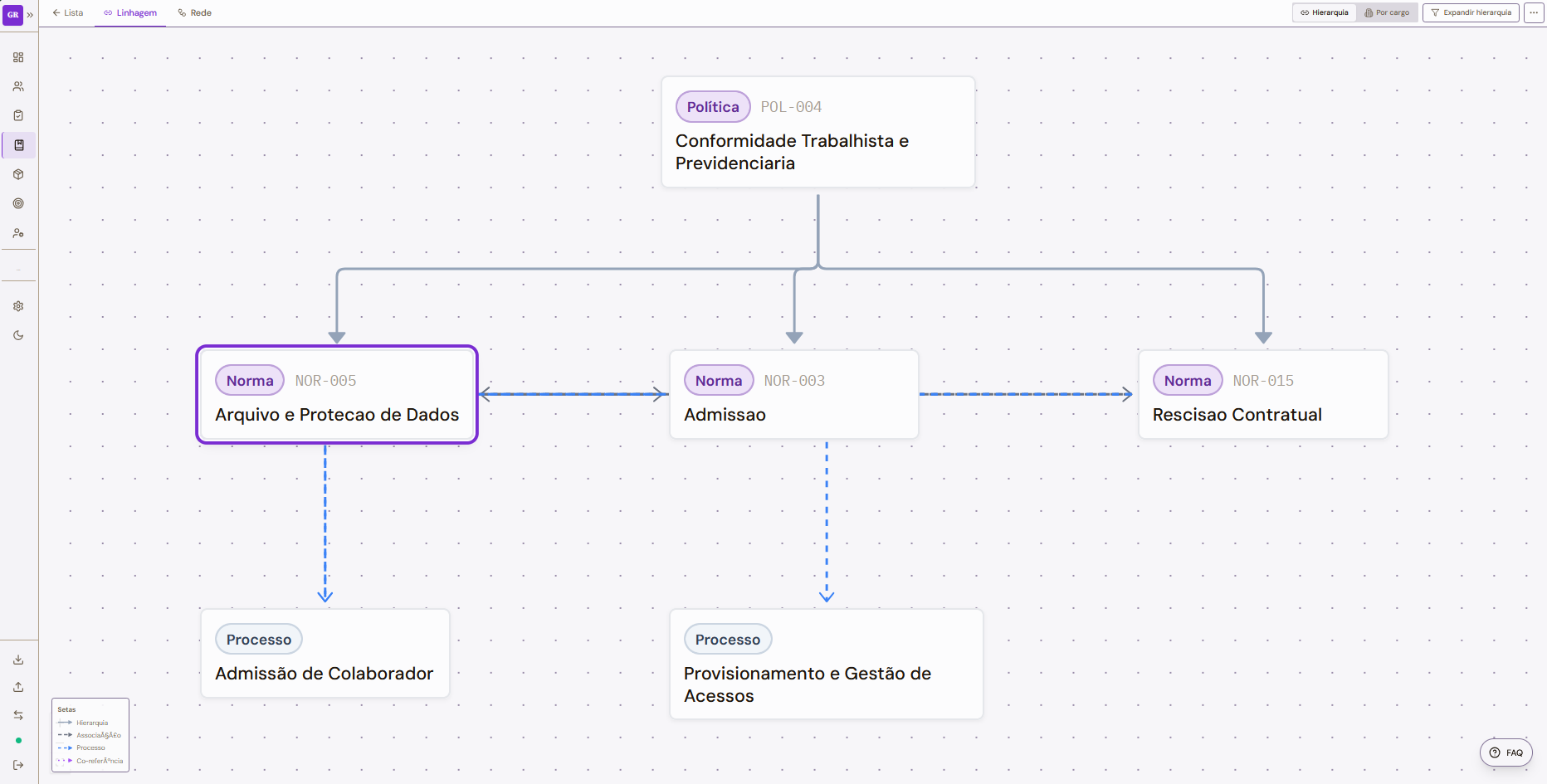Select the NOR-015 Rescisao Contratual node

pyautogui.click(x=1263, y=395)
